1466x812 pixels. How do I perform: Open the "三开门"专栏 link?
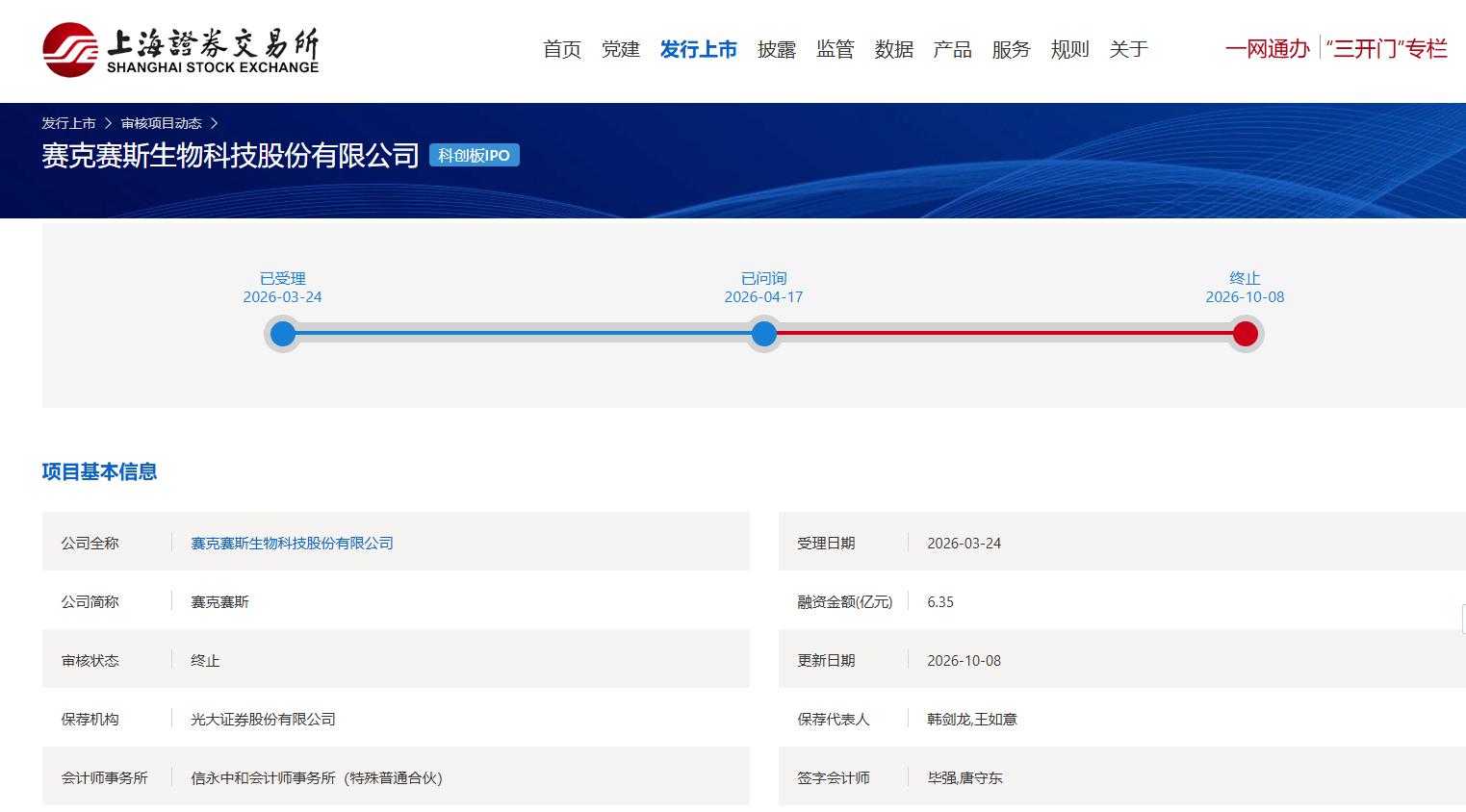(1387, 49)
